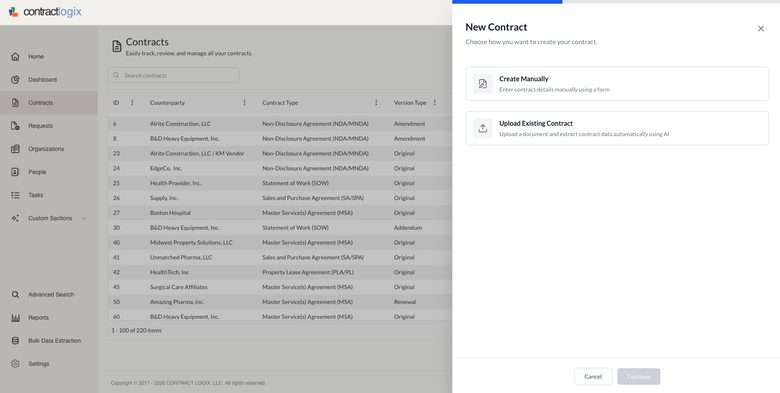
Task: Open the Counterparty column options menu
Action: (244, 102)
